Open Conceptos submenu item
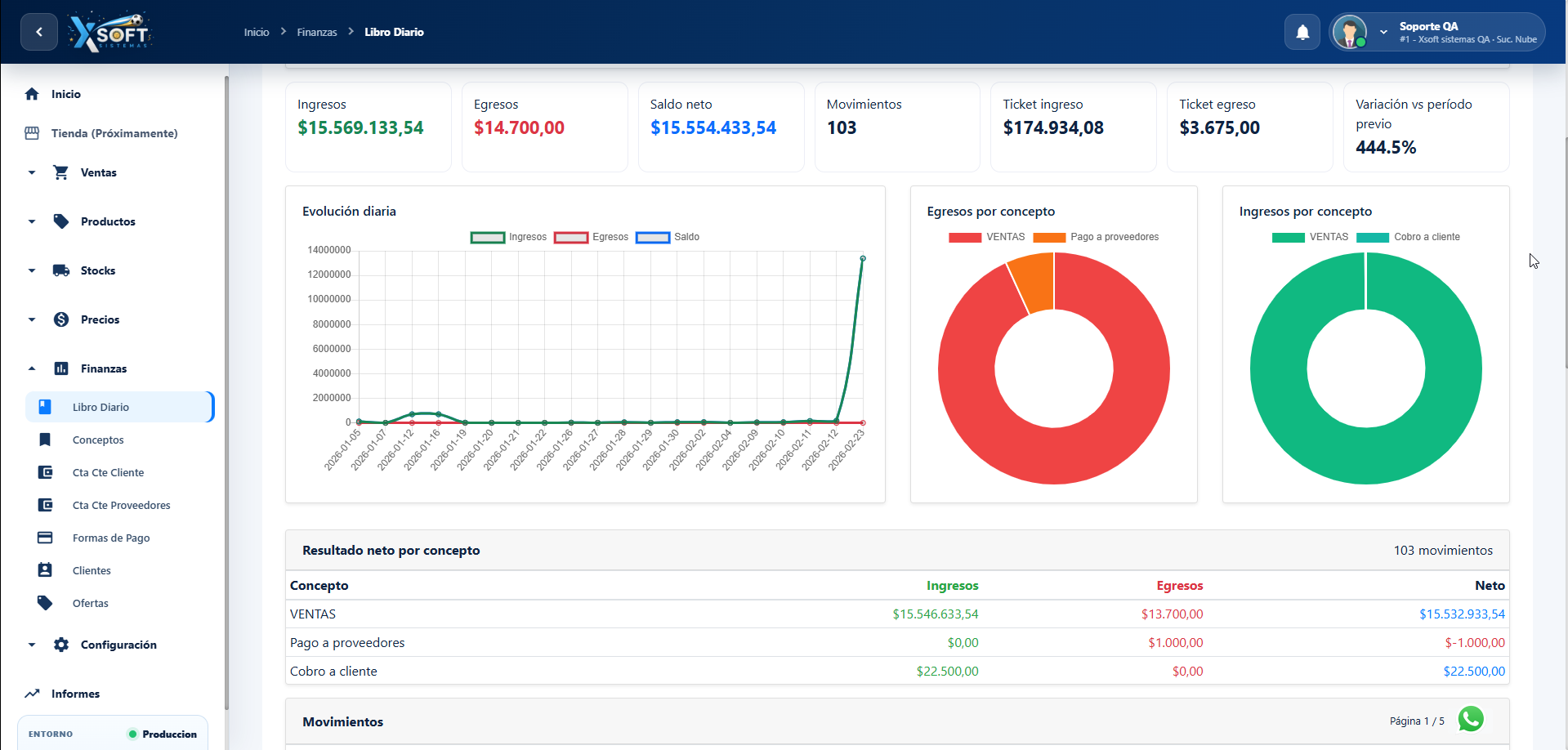Image resolution: width=1568 pixels, height=750 pixels. point(98,440)
